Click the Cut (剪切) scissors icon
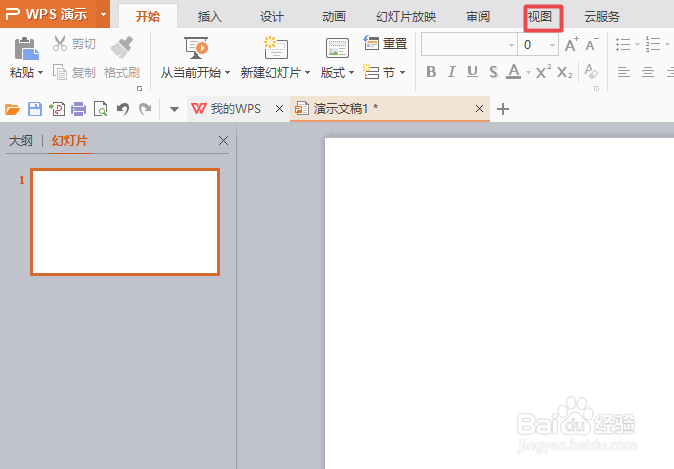Image resolution: width=674 pixels, height=469 pixels. [x=60, y=43]
